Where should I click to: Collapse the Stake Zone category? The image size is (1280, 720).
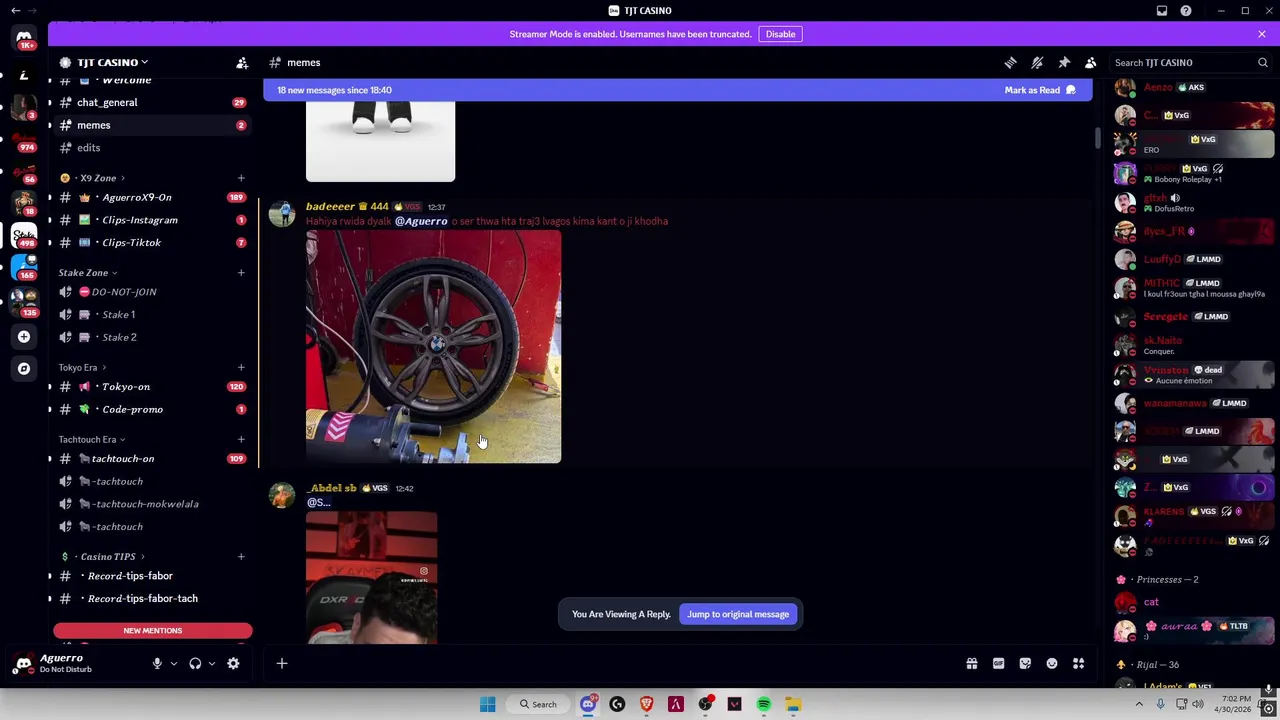[87, 273]
